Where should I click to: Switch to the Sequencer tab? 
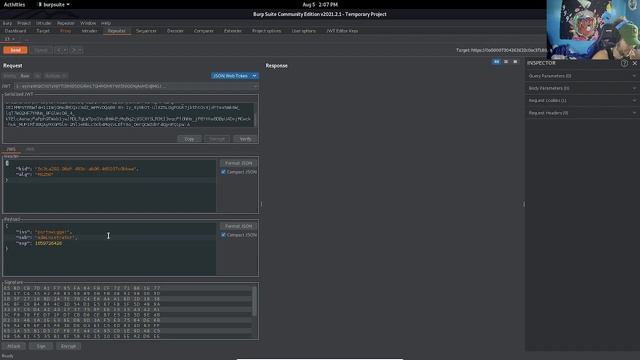(x=146, y=31)
